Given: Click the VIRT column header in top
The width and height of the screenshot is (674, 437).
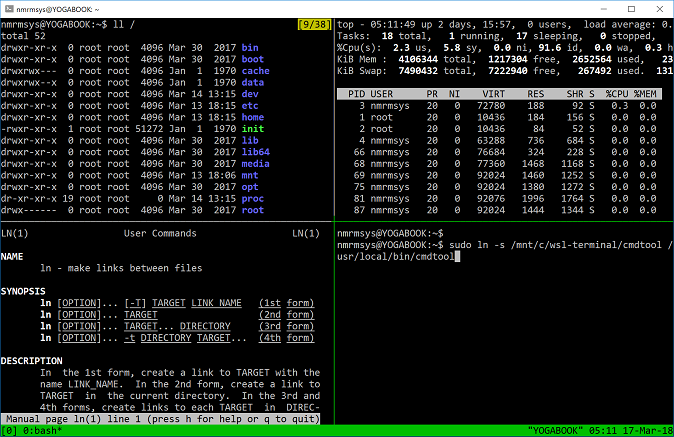Looking at the screenshot, I should (493, 94).
